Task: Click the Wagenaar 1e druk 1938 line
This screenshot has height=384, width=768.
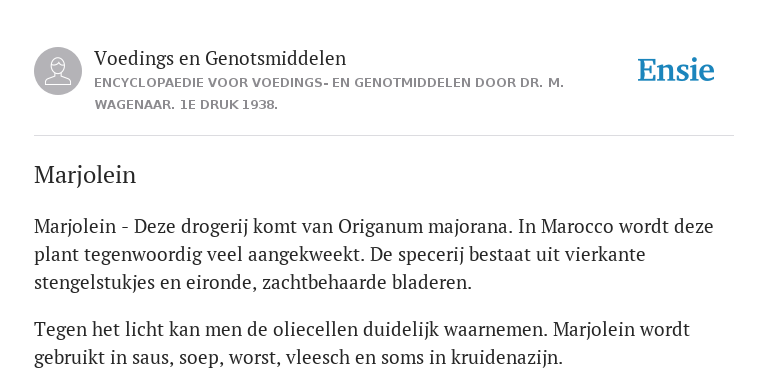Action: (186, 105)
